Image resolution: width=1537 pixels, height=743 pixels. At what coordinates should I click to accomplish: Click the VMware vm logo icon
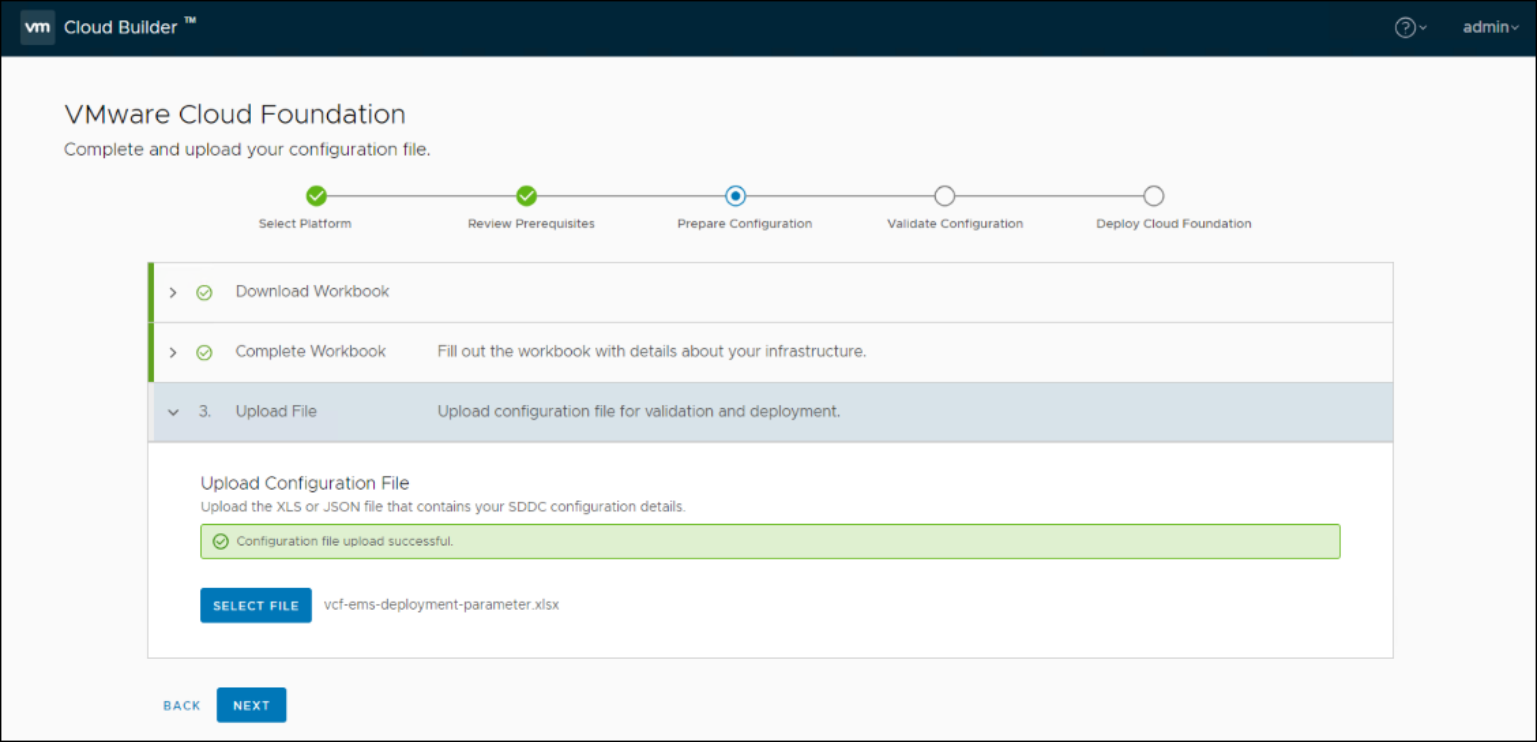pyautogui.click(x=37, y=27)
